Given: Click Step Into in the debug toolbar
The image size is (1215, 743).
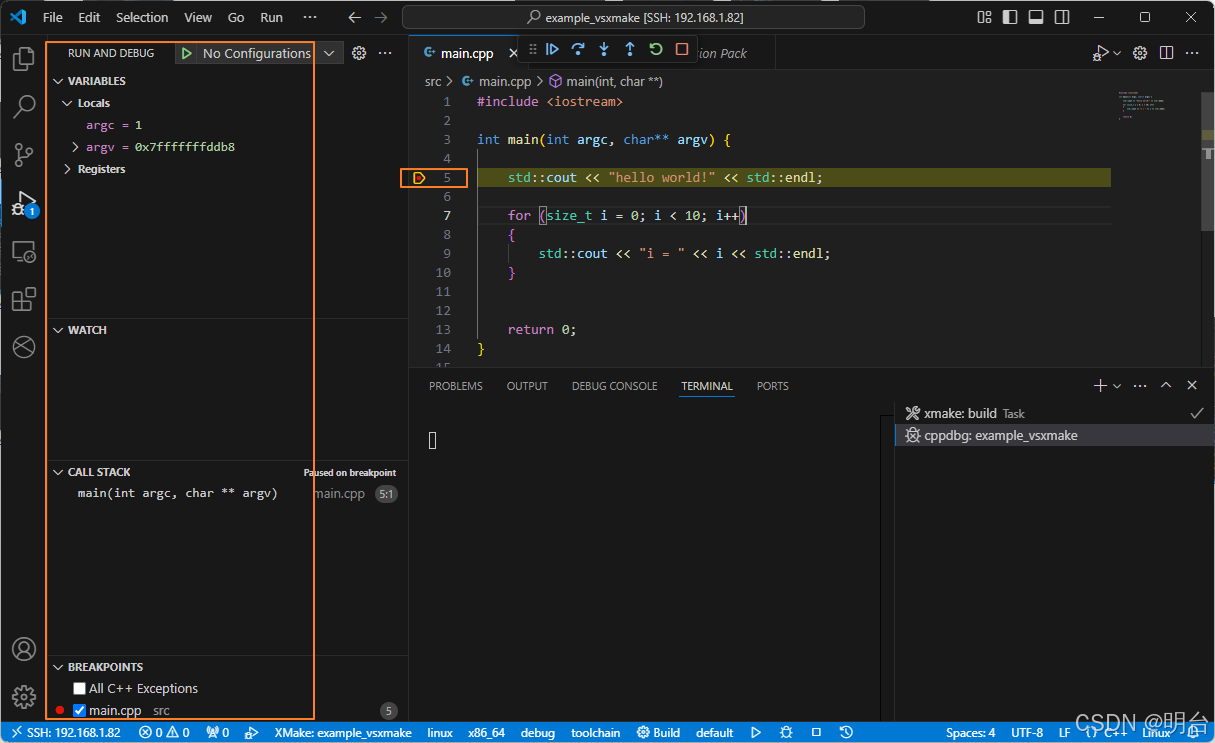Looking at the screenshot, I should tap(604, 49).
